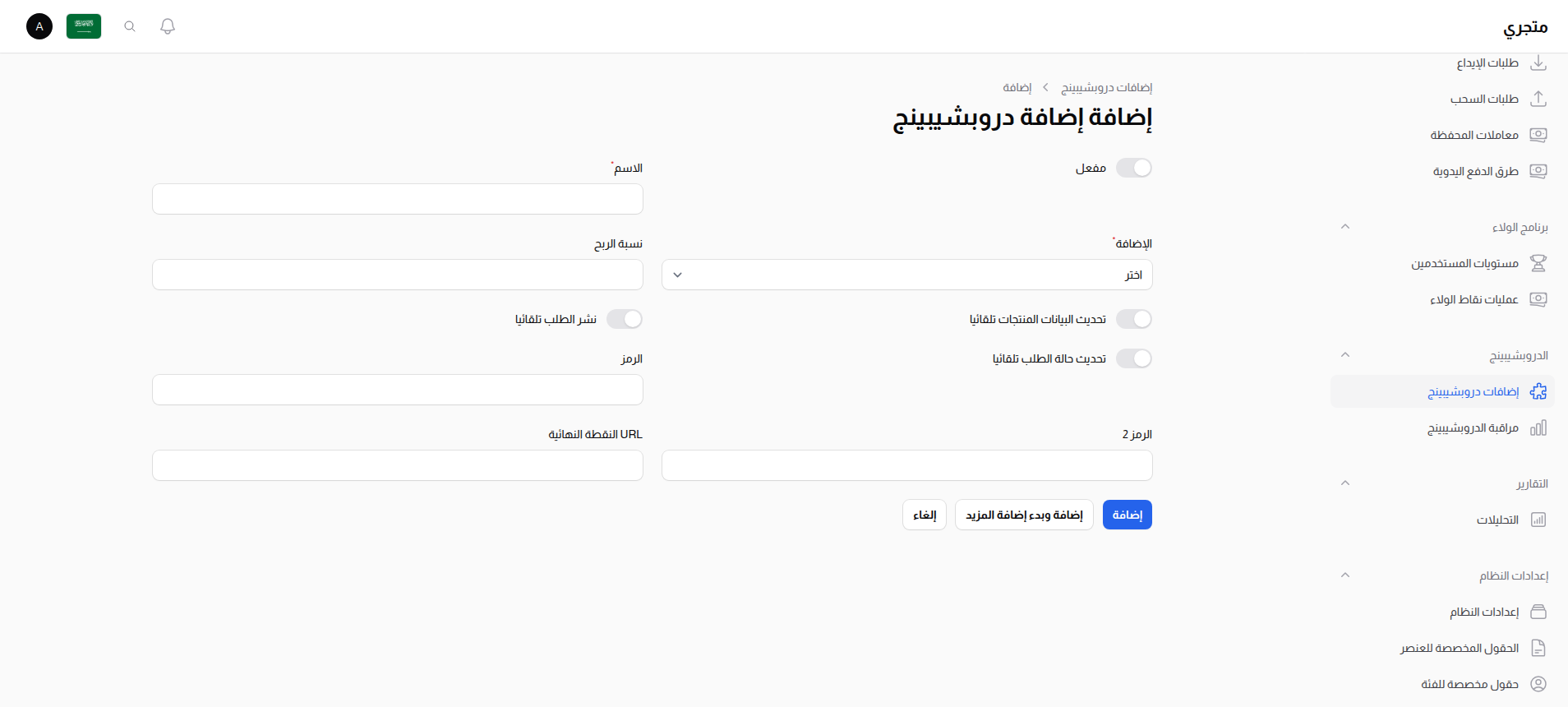
Task: Focus the الرمز input field
Action: pos(398,390)
